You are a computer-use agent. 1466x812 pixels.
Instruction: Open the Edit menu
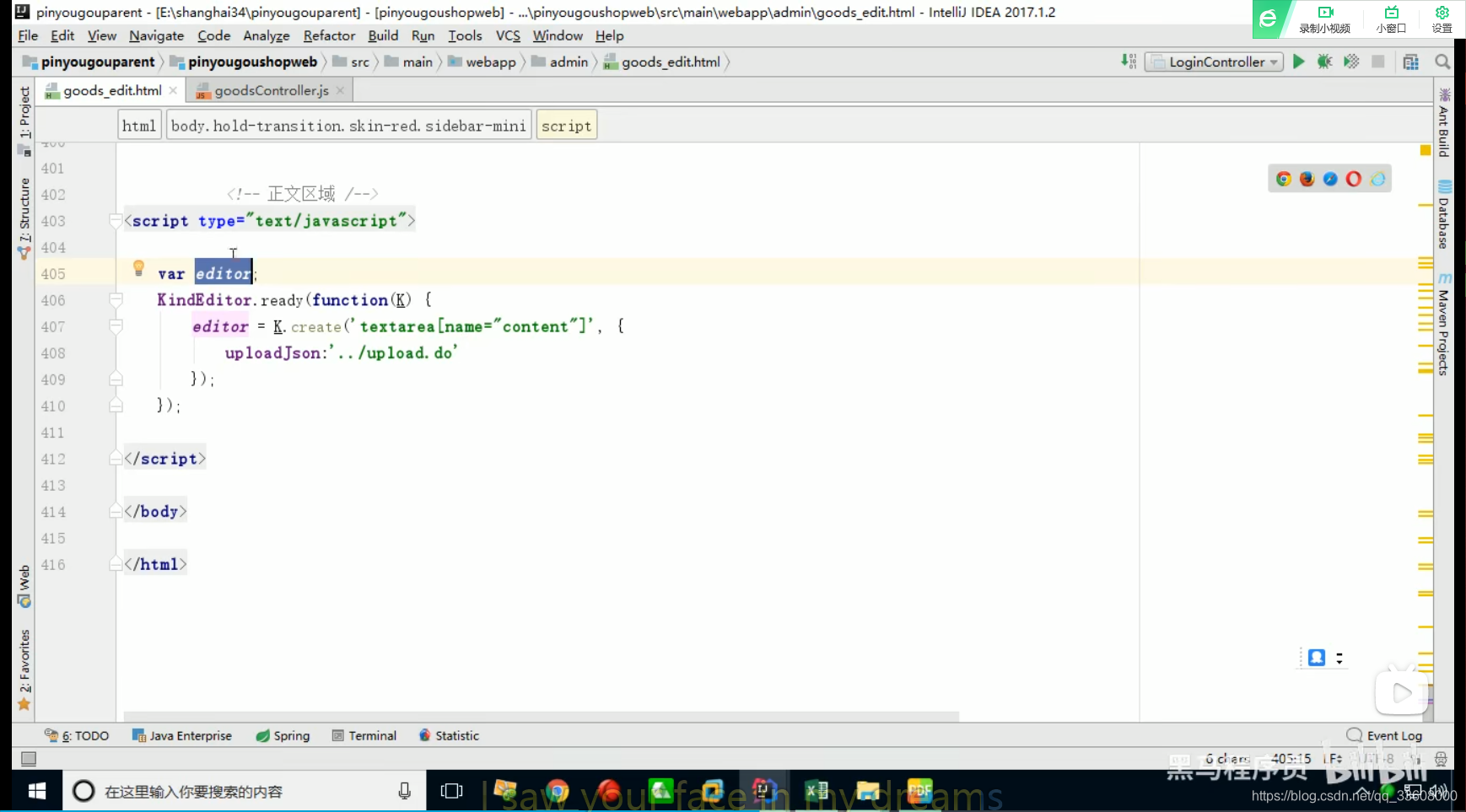pos(62,35)
